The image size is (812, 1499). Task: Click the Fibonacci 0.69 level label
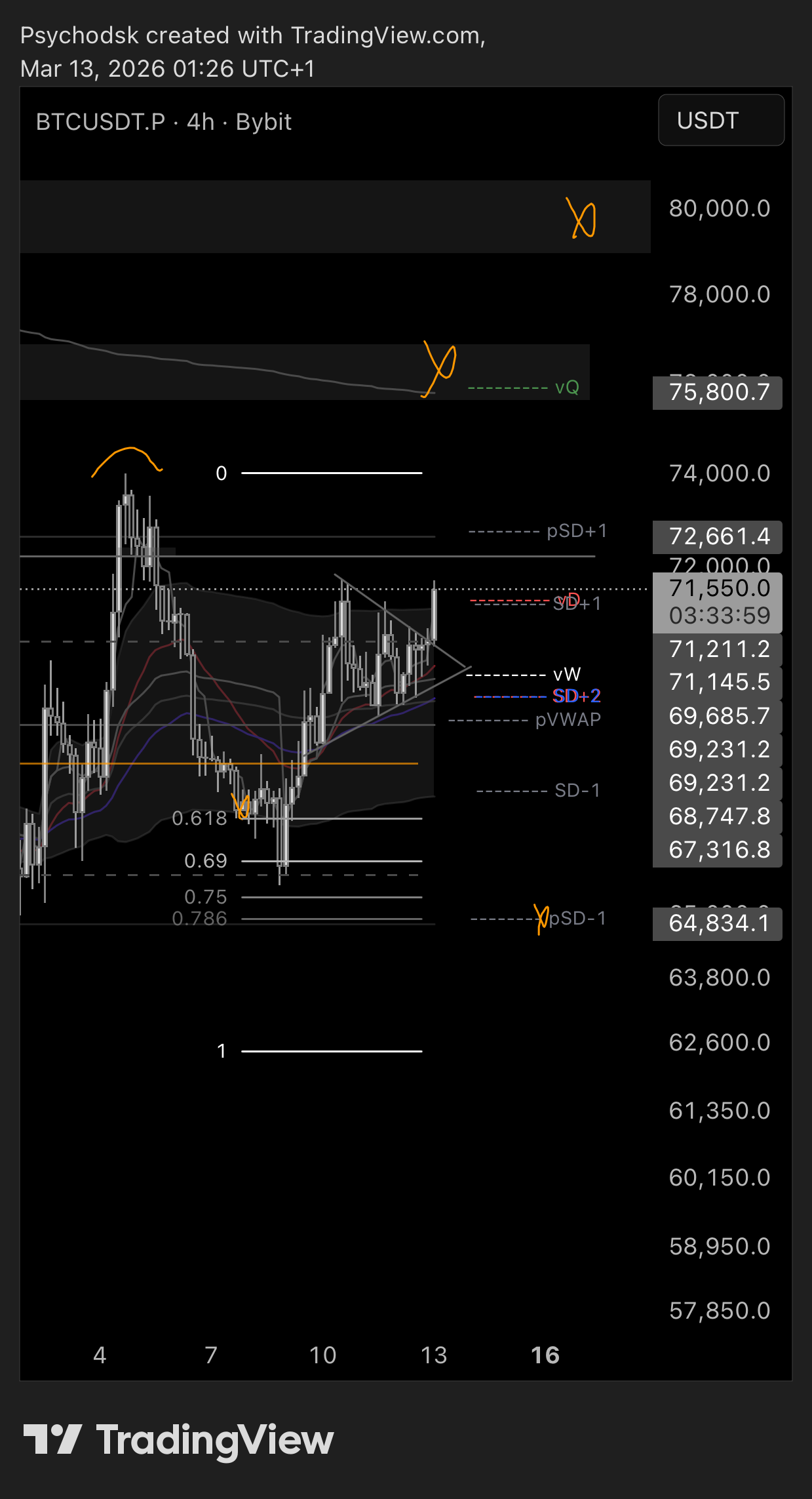206,861
